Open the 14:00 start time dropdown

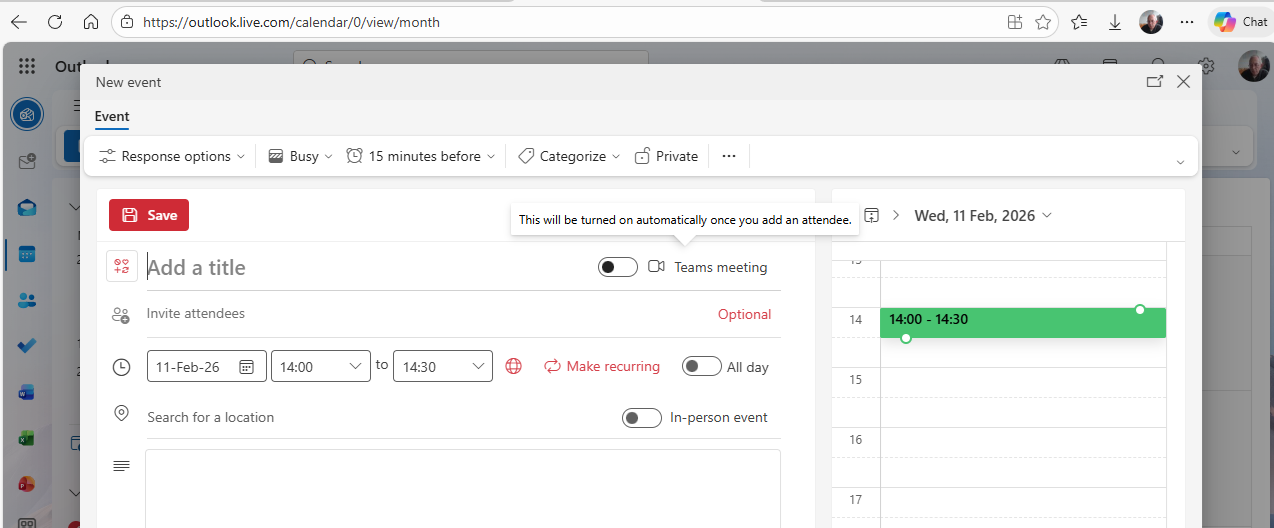tap(321, 367)
